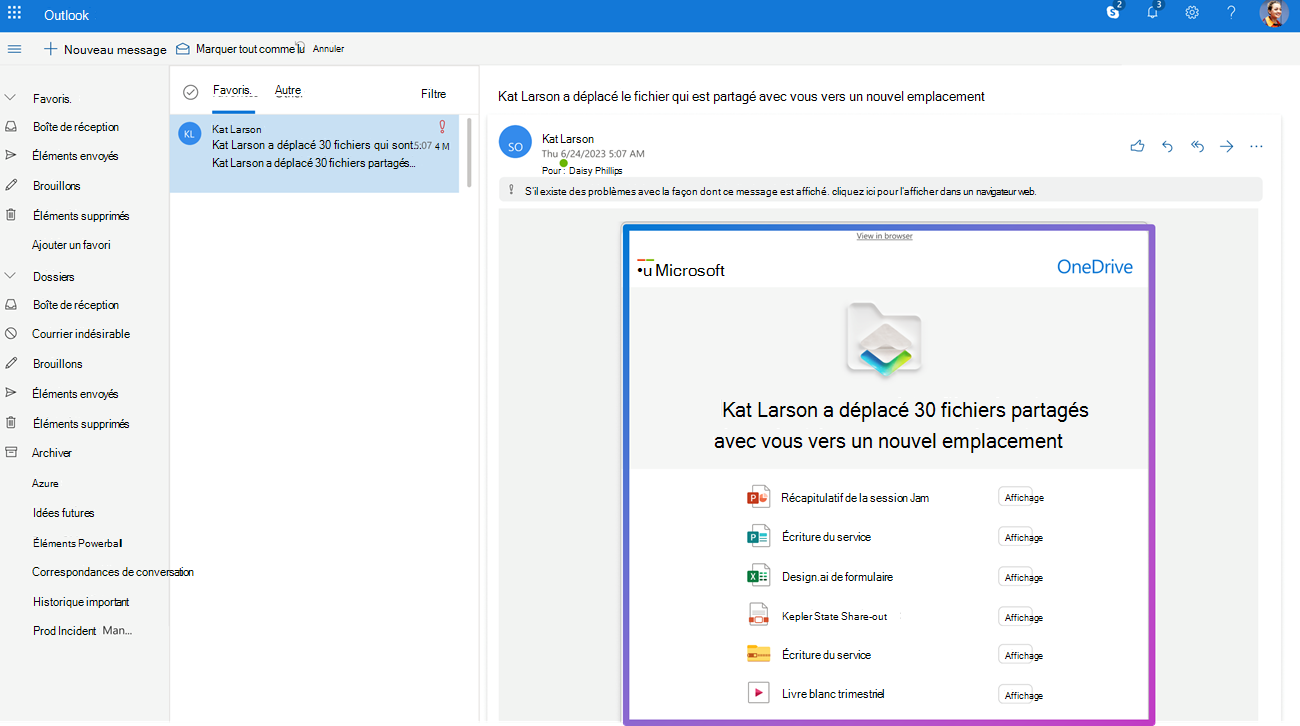This screenshot has width=1300, height=726.
Task: Open the app launcher waffle icon
Action: (14, 13)
